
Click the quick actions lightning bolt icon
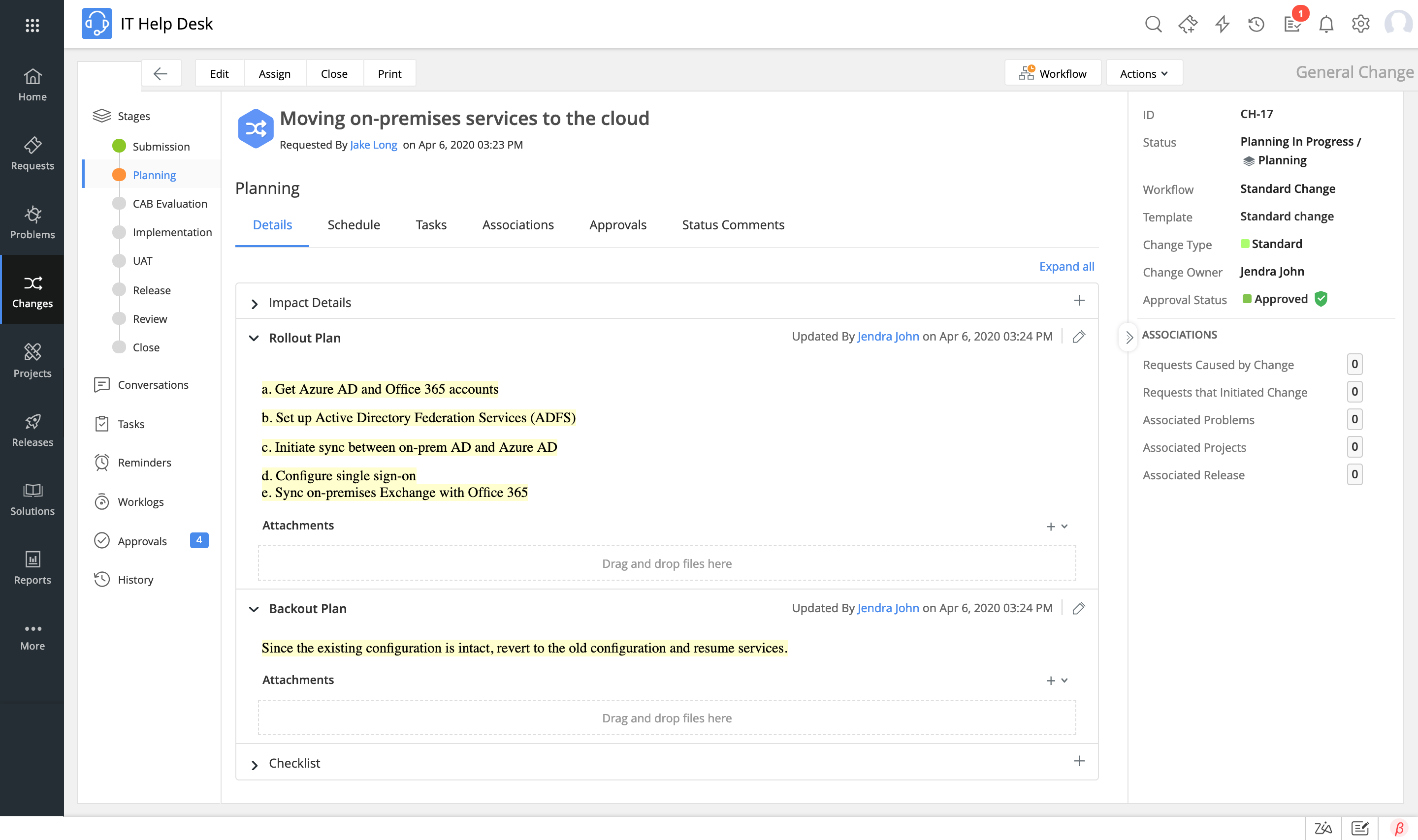point(1223,24)
